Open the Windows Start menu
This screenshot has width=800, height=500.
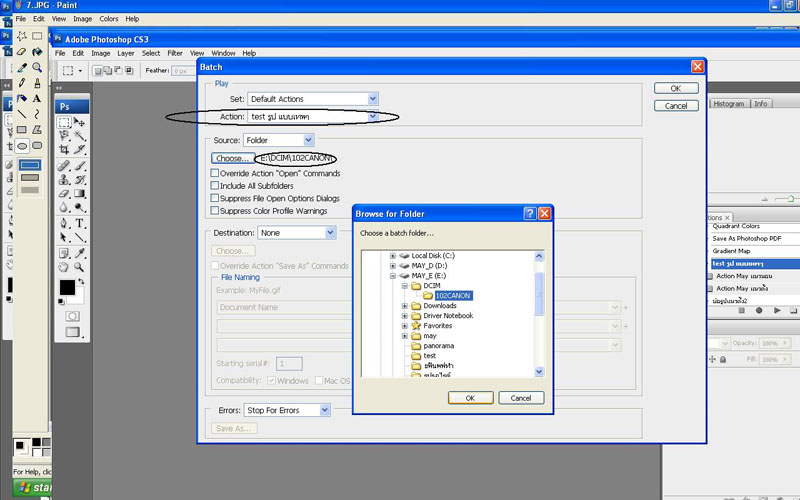[x=32, y=487]
